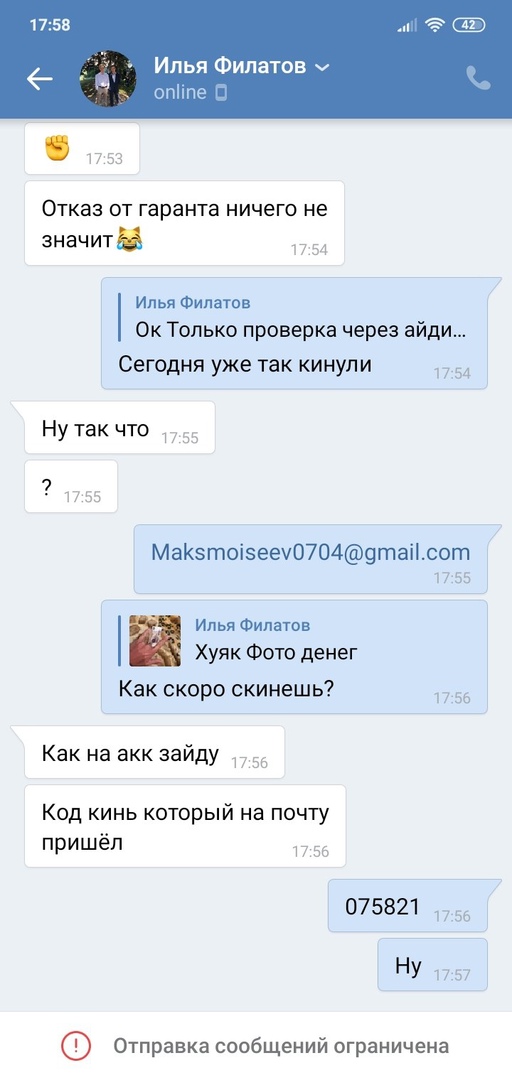
Task: Select the 'Отказ от гаранта' message bubble
Action: point(184,223)
